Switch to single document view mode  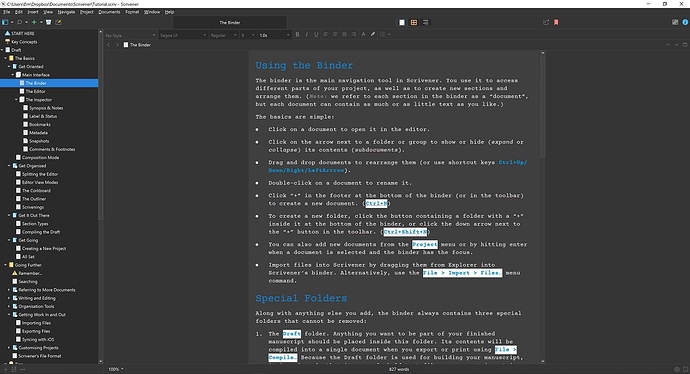point(402,22)
